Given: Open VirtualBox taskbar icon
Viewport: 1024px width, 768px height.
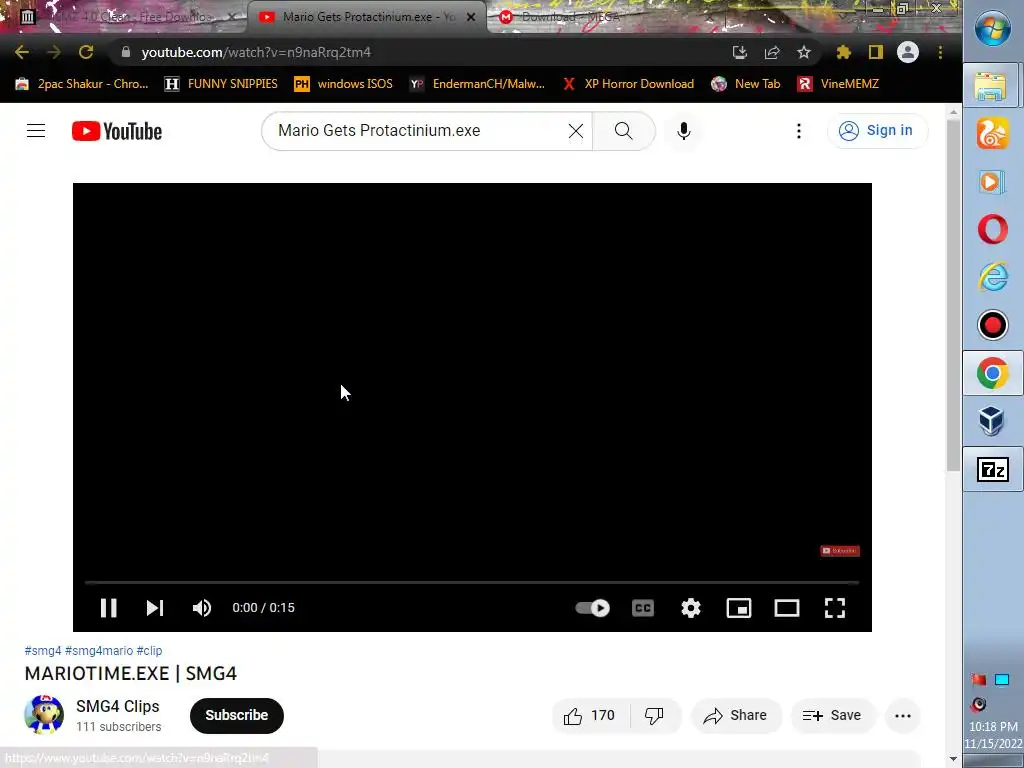Looking at the screenshot, I should [991, 420].
